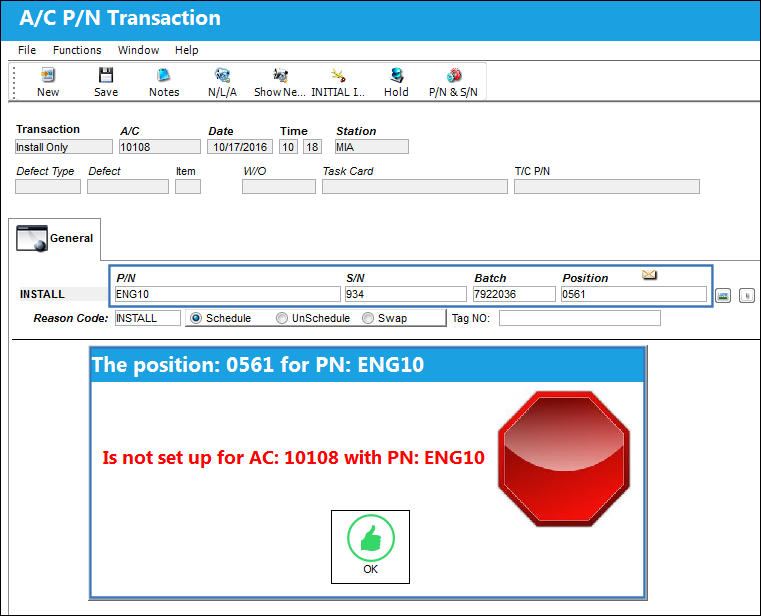The width and height of the screenshot is (761, 616).
Task: Click the A/C field showing 10108
Action: click(x=160, y=147)
